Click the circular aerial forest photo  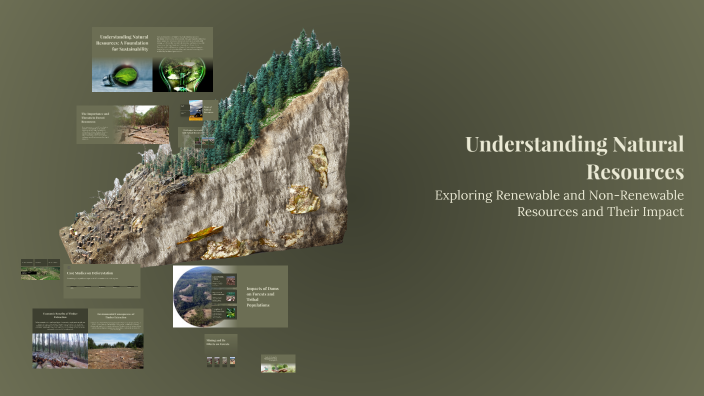click(x=198, y=296)
